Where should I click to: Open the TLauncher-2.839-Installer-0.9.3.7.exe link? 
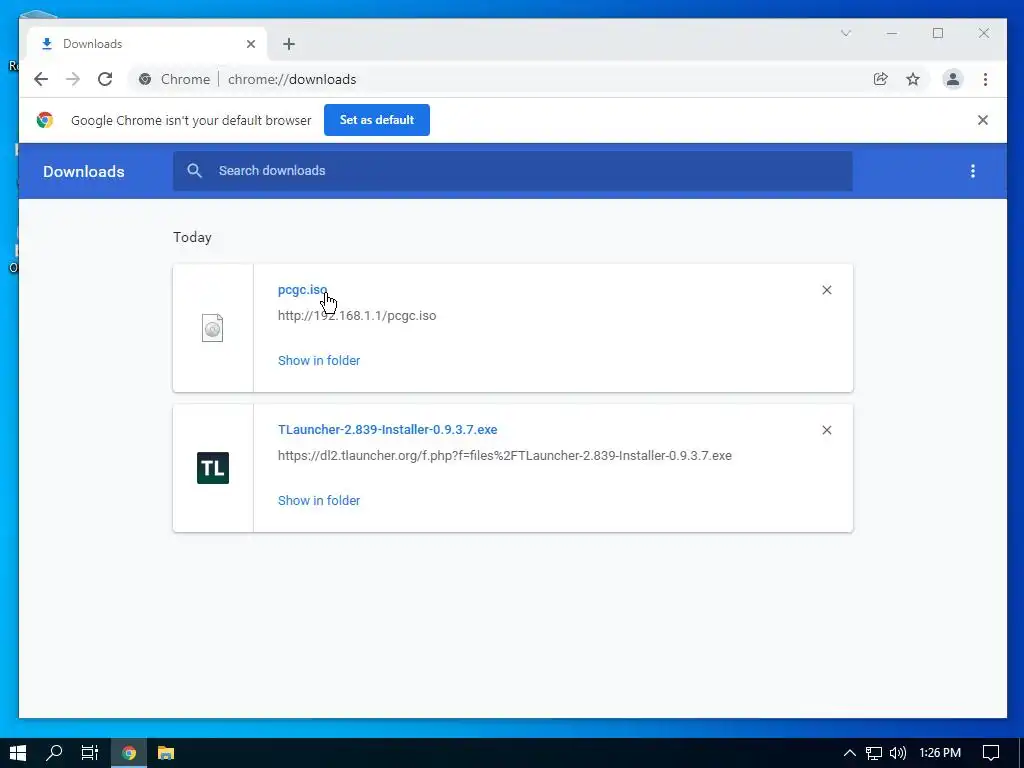pyautogui.click(x=387, y=430)
